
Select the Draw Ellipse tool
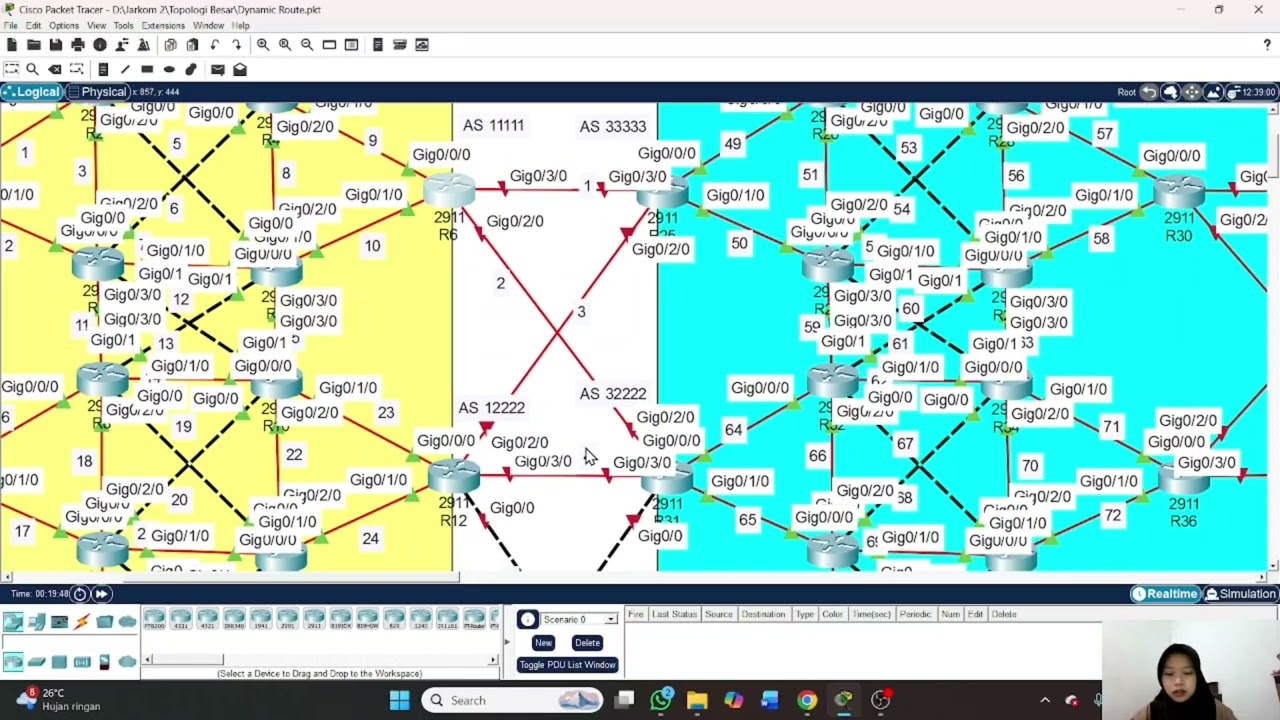tap(169, 69)
